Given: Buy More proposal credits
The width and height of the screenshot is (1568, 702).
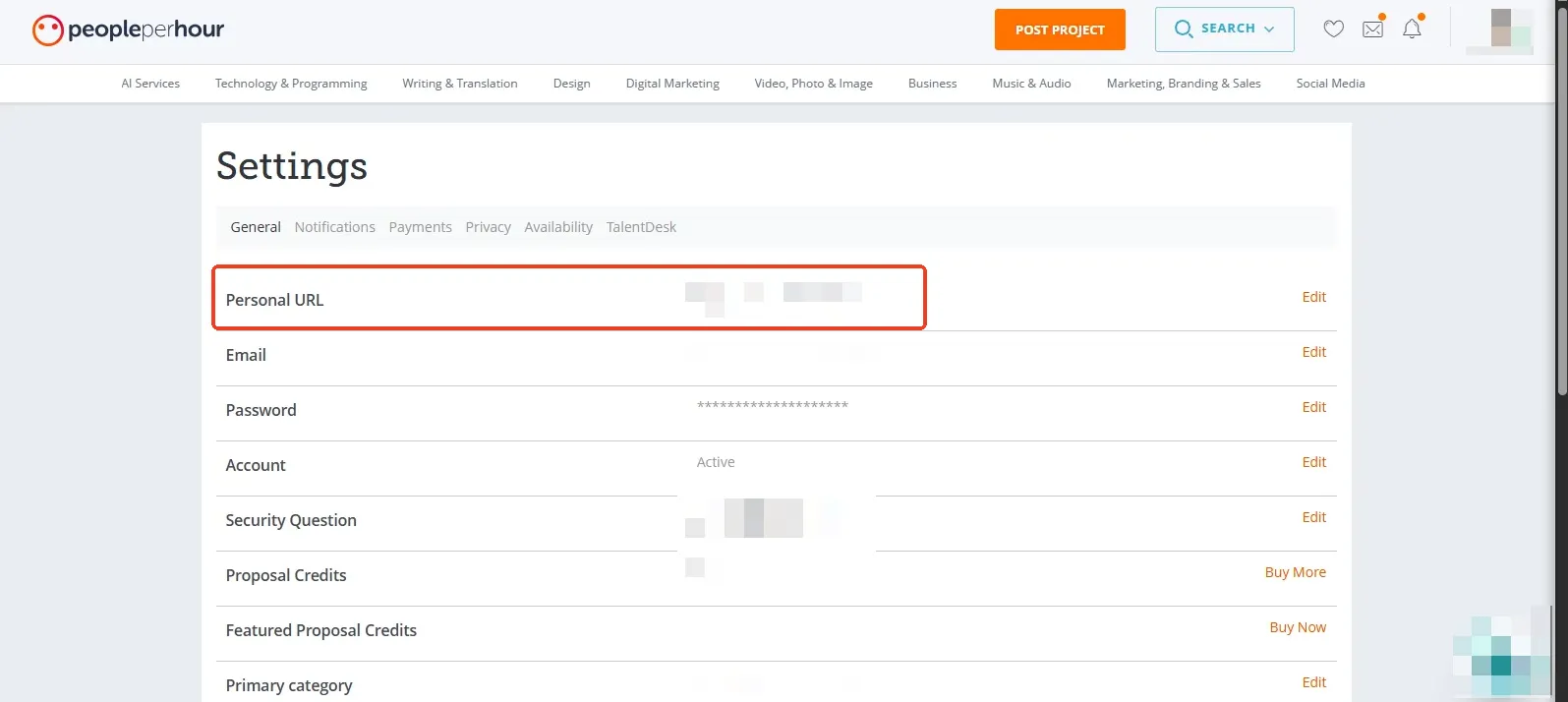Looking at the screenshot, I should coord(1295,572).
